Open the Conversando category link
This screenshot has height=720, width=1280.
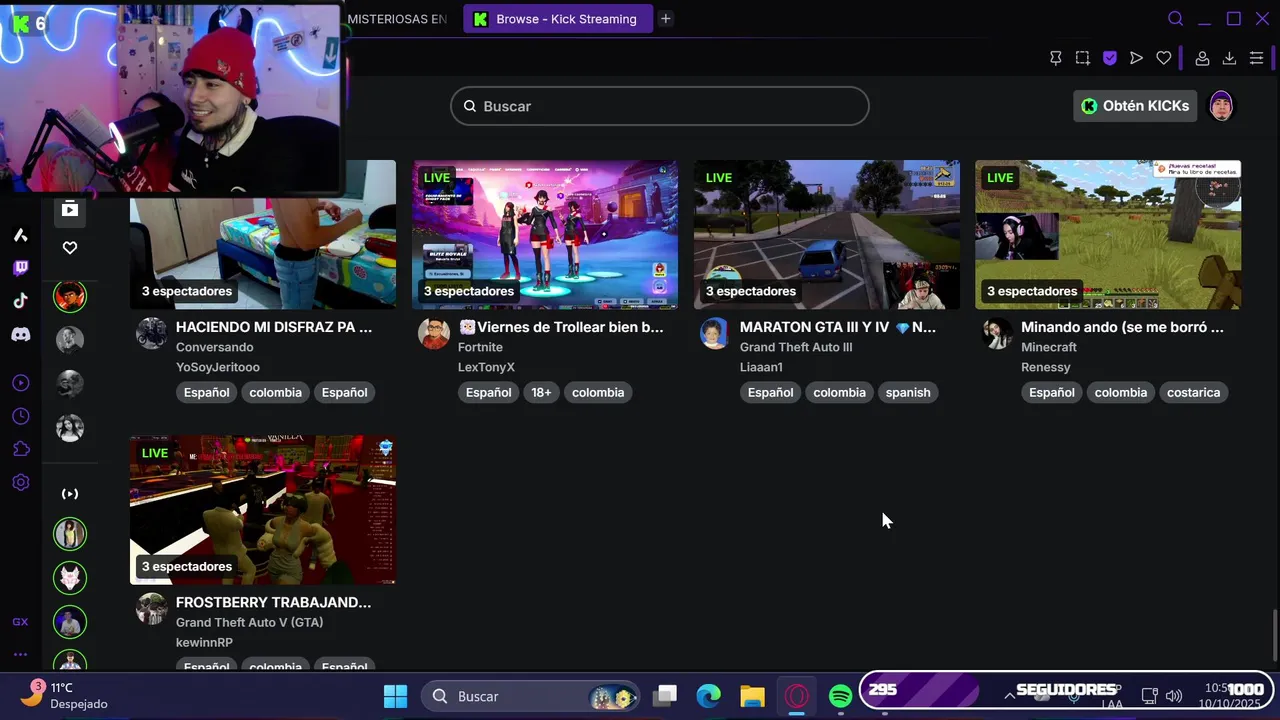point(215,347)
